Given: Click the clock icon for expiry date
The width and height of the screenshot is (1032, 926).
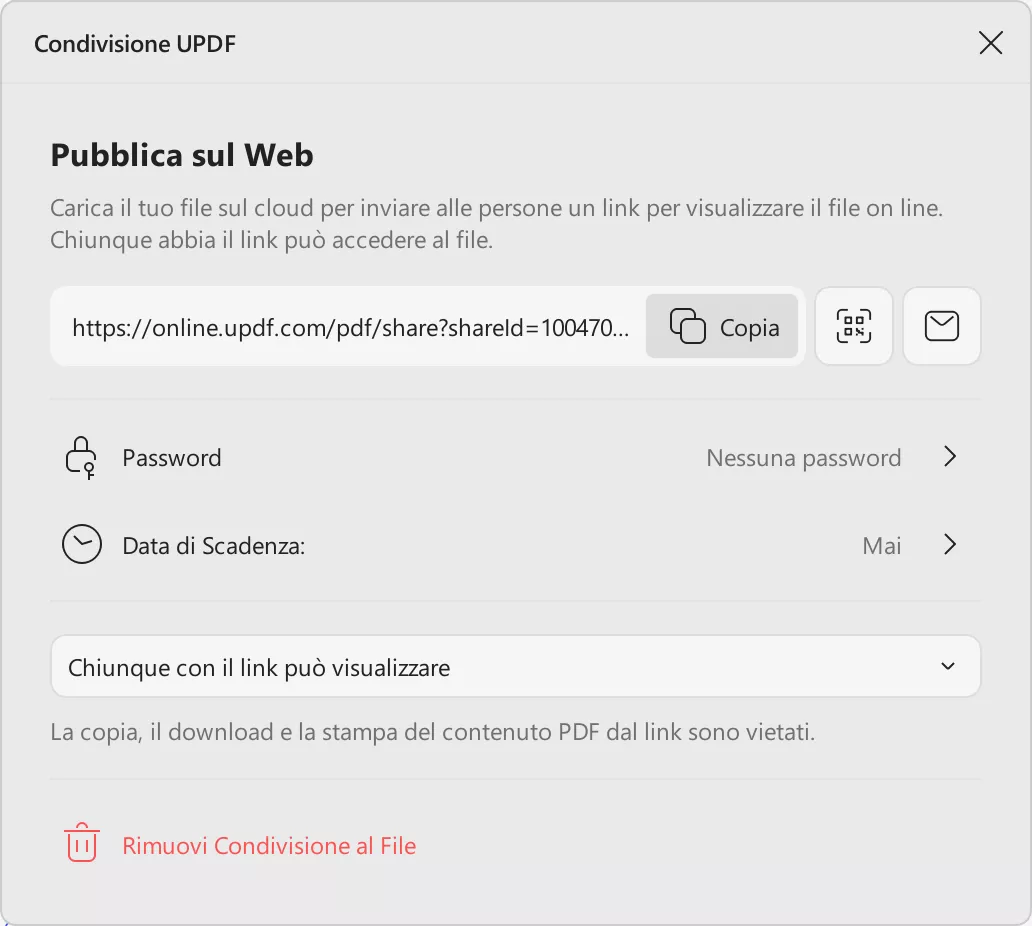Looking at the screenshot, I should (x=82, y=545).
